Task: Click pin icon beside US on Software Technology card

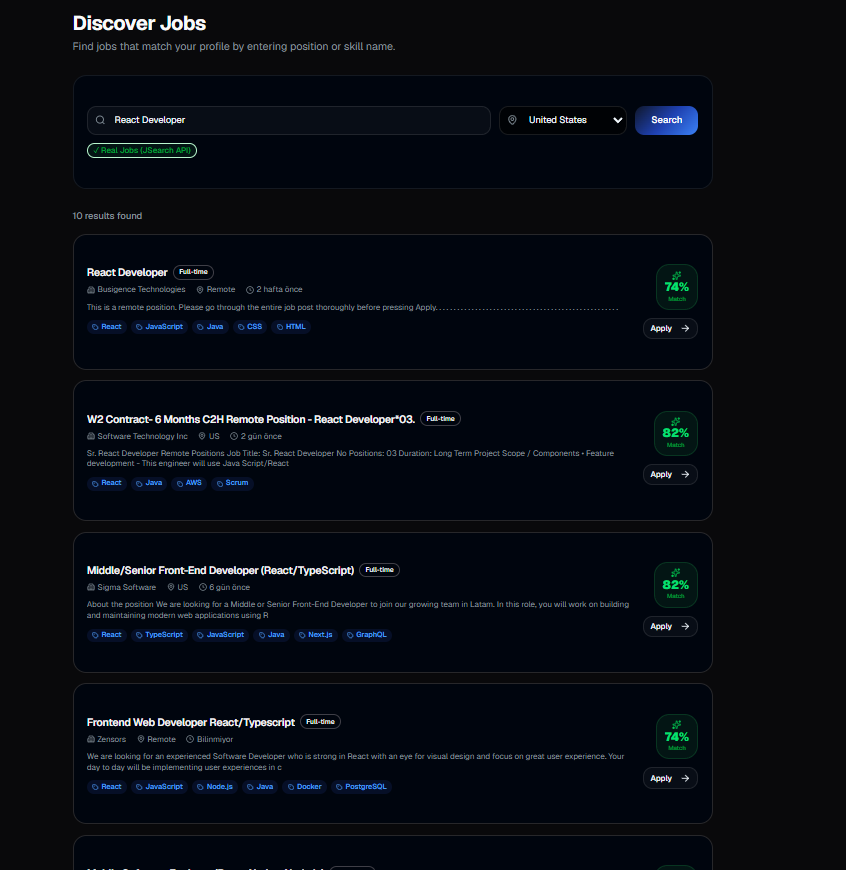Action: coord(202,436)
